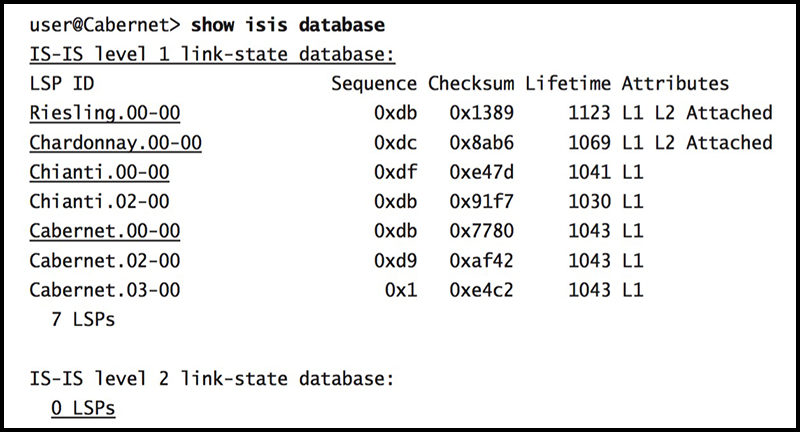This screenshot has height=432, width=800.
Task: Click the level 2 link-state database heading
Action: click(x=212, y=379)
